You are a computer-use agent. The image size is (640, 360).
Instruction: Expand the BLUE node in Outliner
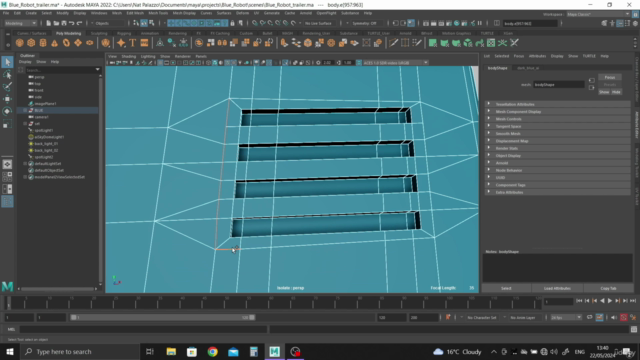pyautogui.click(x=25, y=110)
